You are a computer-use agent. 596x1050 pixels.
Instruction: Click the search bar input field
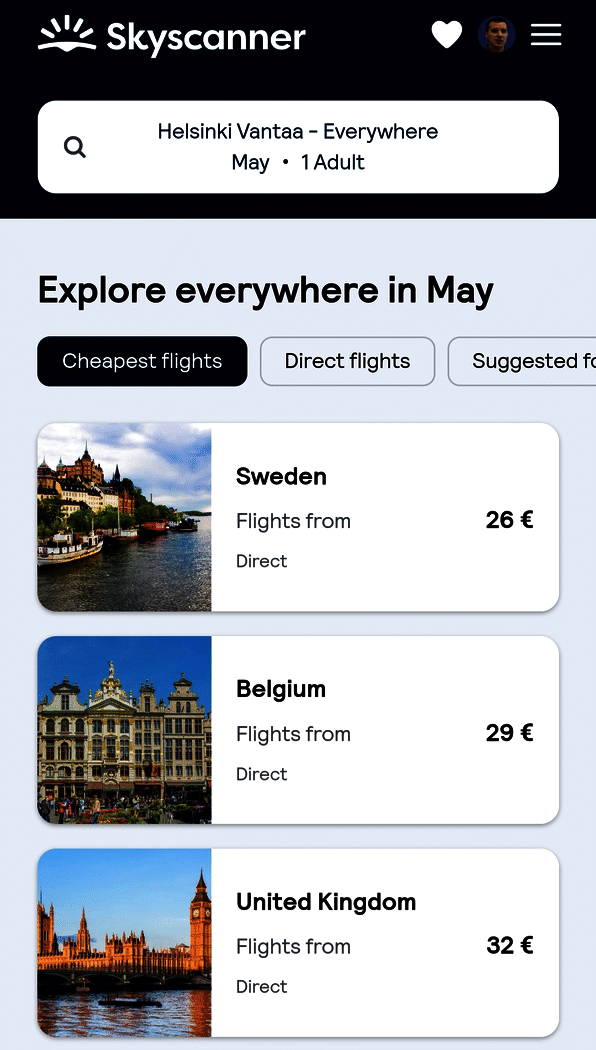click(297, 146)
